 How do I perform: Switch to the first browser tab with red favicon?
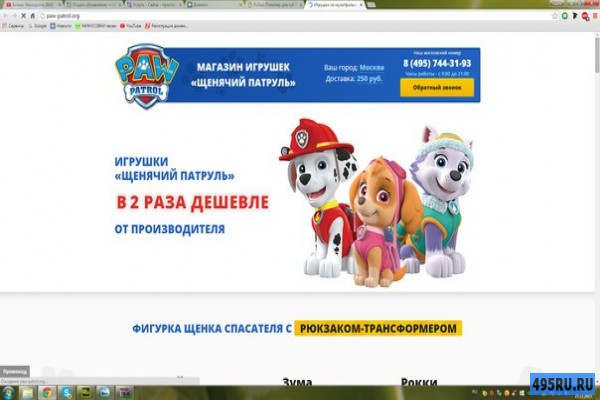coord(33,5)
